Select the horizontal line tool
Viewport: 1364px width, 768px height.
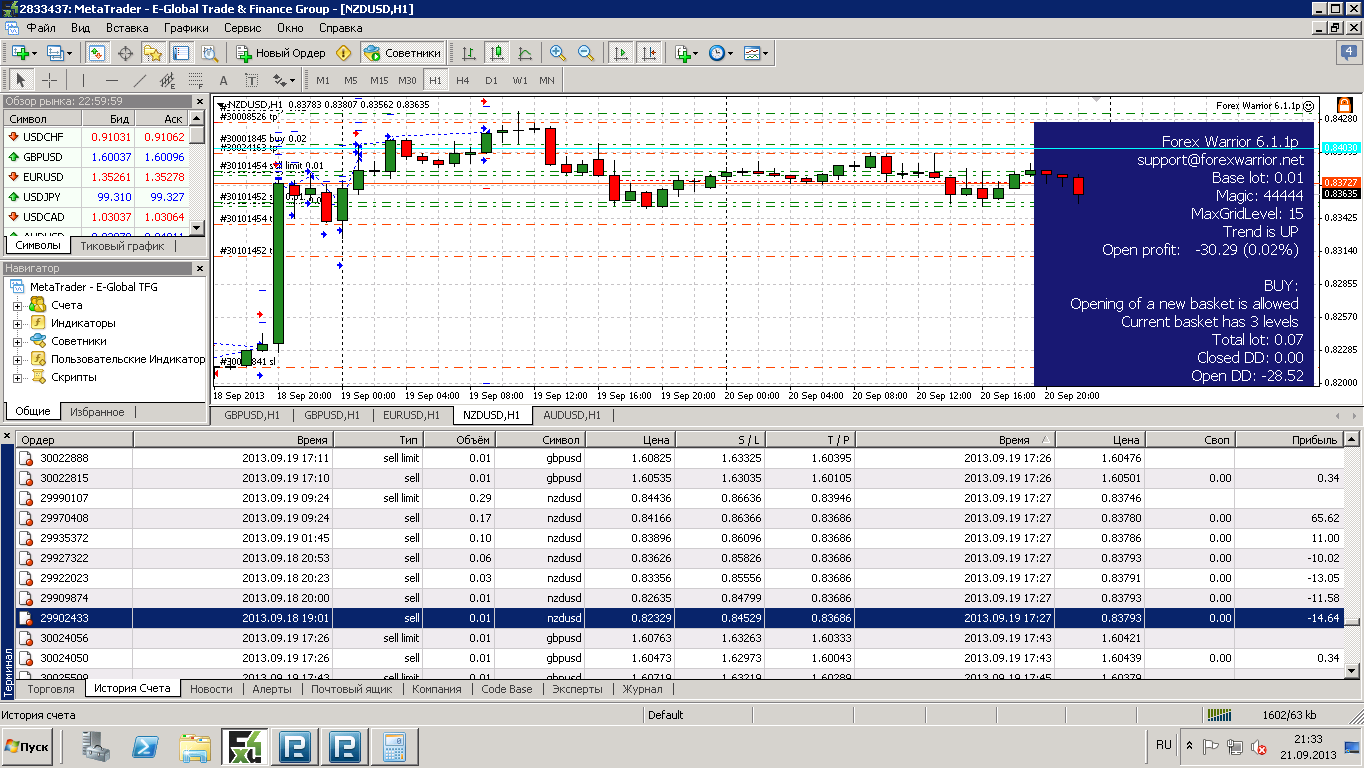click(x=111, y=80)
